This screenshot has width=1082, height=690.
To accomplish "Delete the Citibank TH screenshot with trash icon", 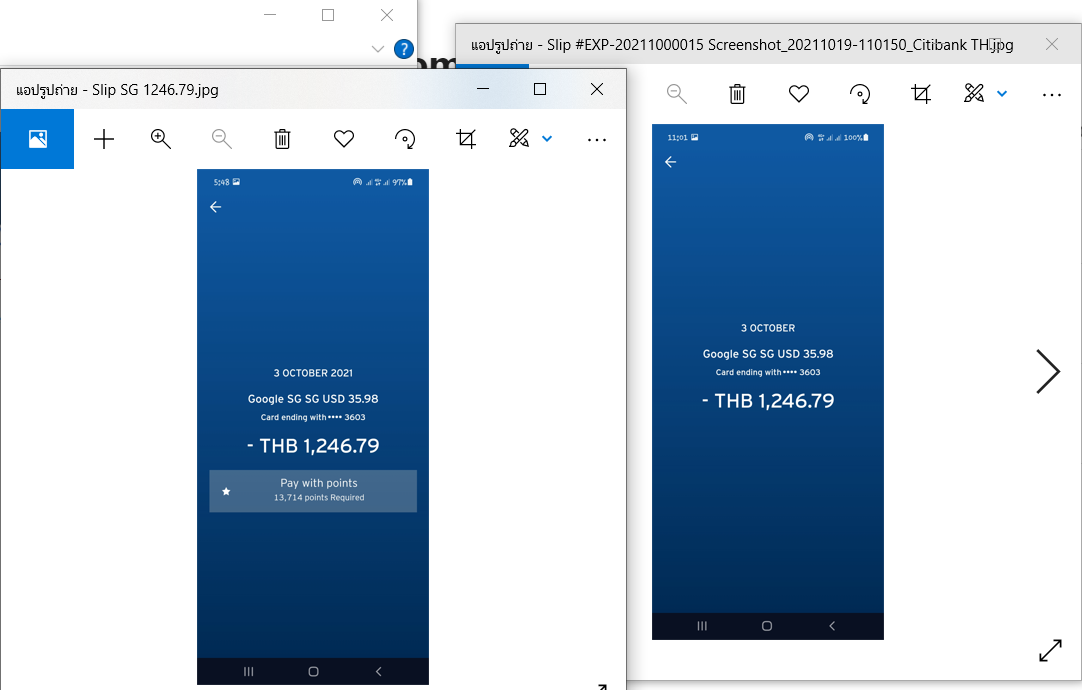I will click(738, 94).
